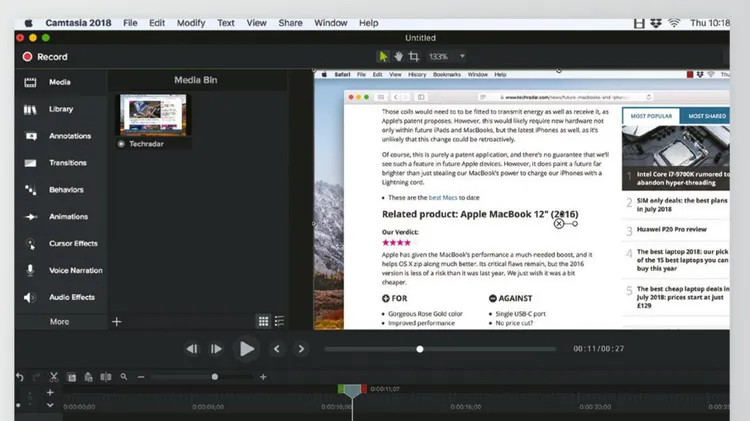Switch Media Bin to grid view

263,321
